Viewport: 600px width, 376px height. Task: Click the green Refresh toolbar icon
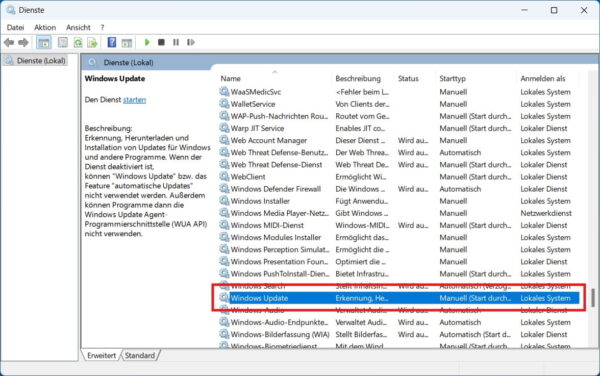point(78,42)
